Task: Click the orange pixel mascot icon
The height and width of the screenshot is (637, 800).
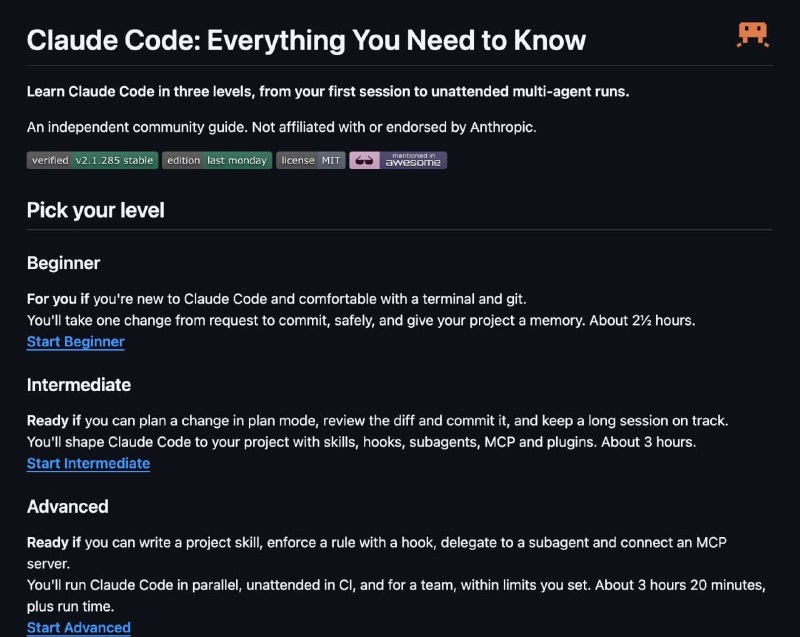Action: click(x=753, y=35)
